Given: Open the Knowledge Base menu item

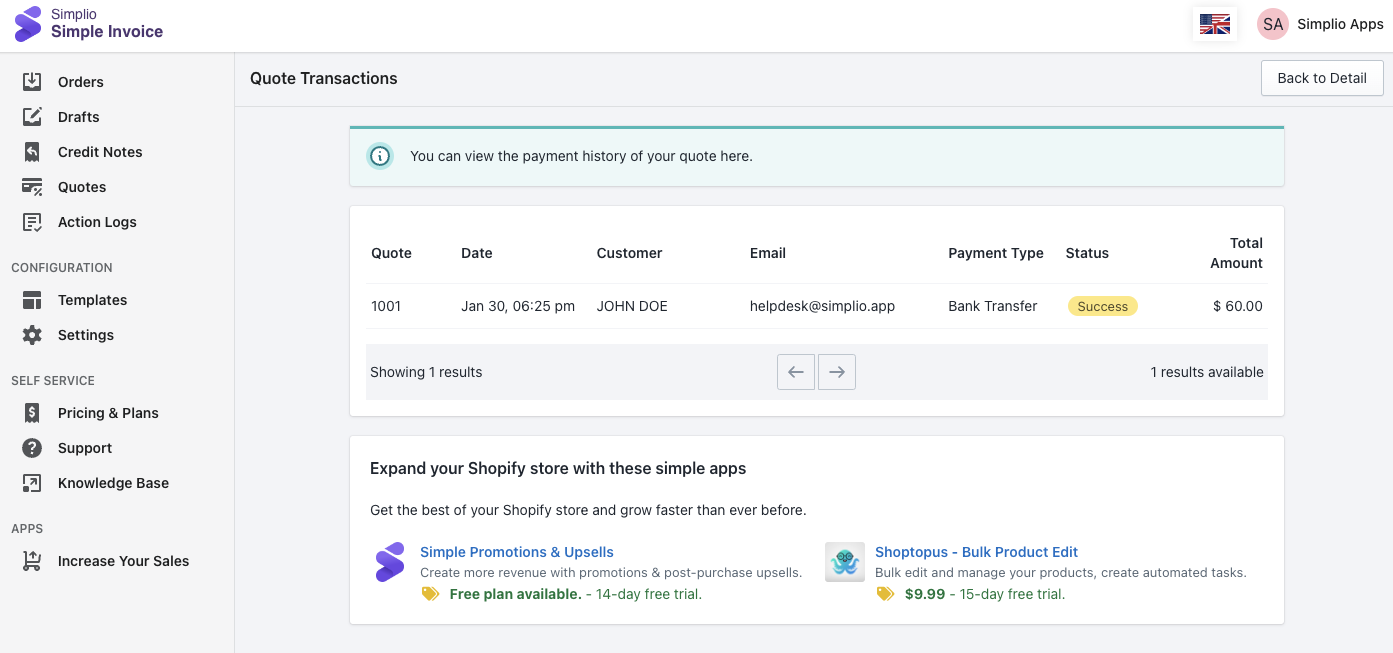Looking at the screenshot, I should pos(113,483).
